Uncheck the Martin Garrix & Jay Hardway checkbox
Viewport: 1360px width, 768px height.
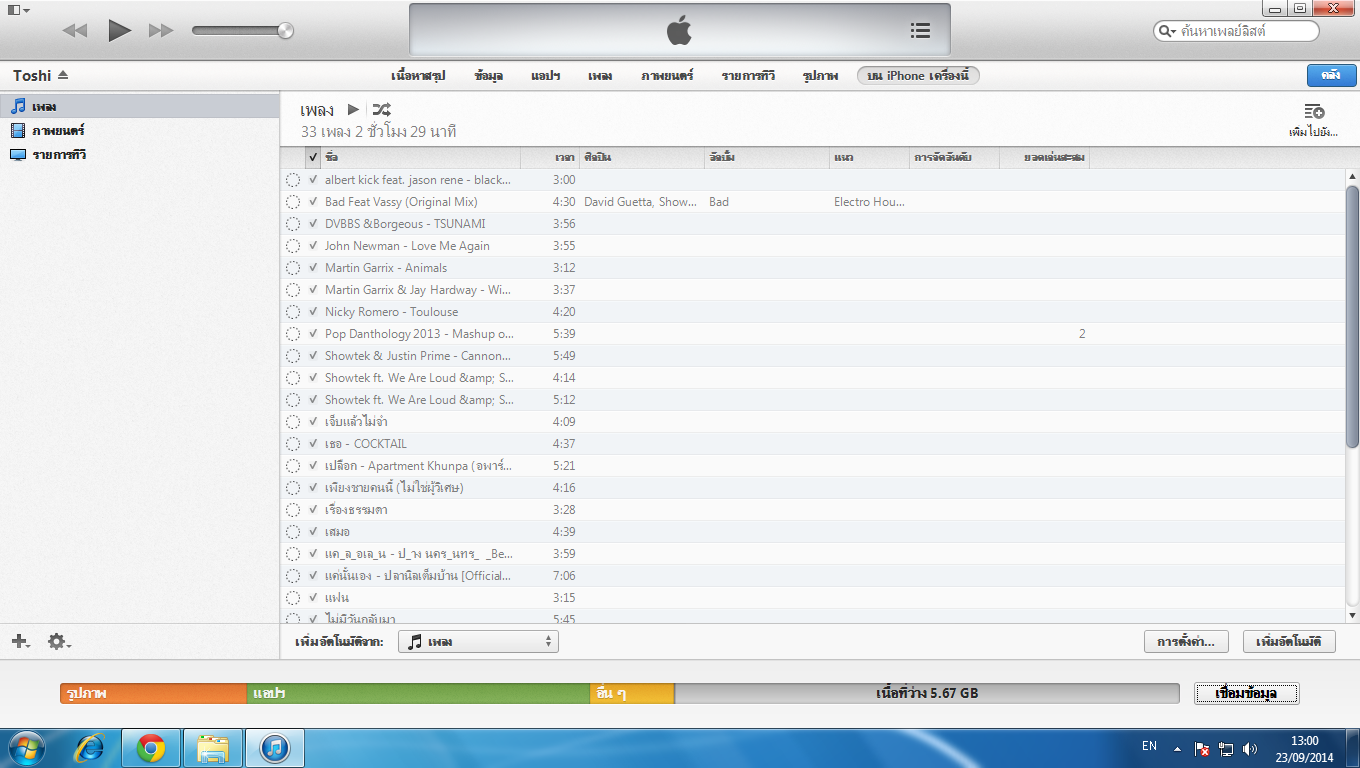point(314,290)
